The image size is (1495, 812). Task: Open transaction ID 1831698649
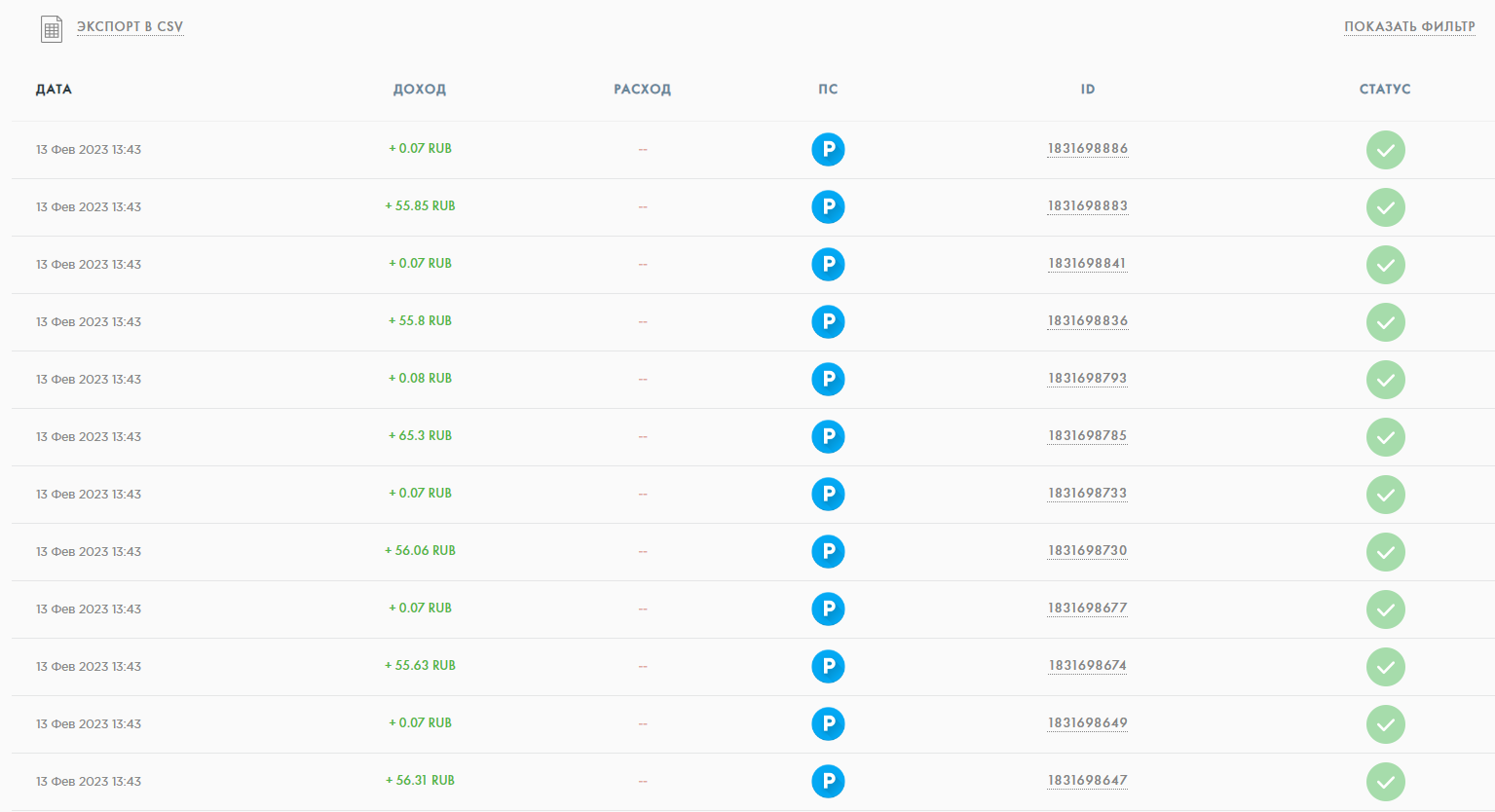pyautogui.click(x=1088, y=723)
